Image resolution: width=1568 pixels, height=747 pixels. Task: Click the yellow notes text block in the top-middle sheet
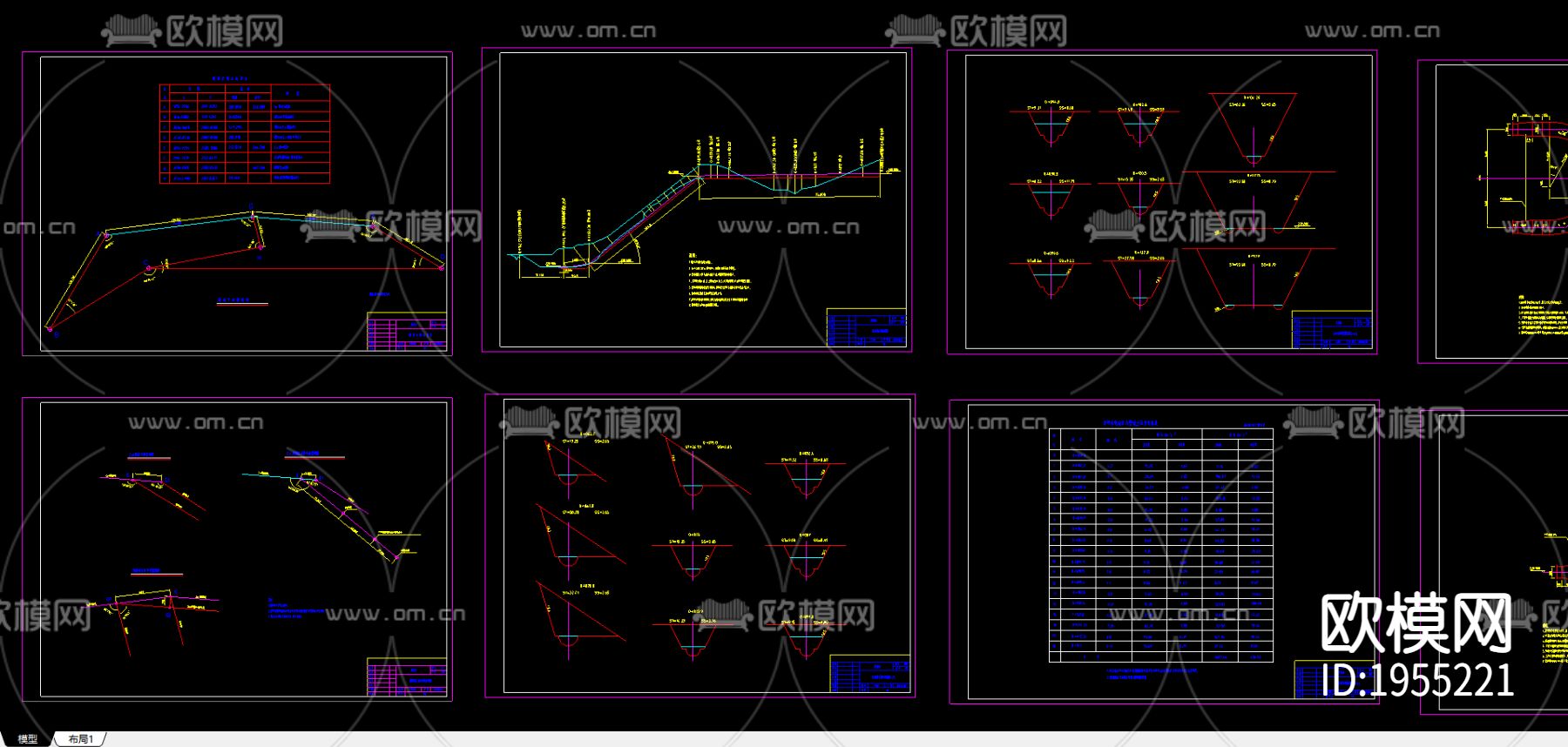pos(719,280)
